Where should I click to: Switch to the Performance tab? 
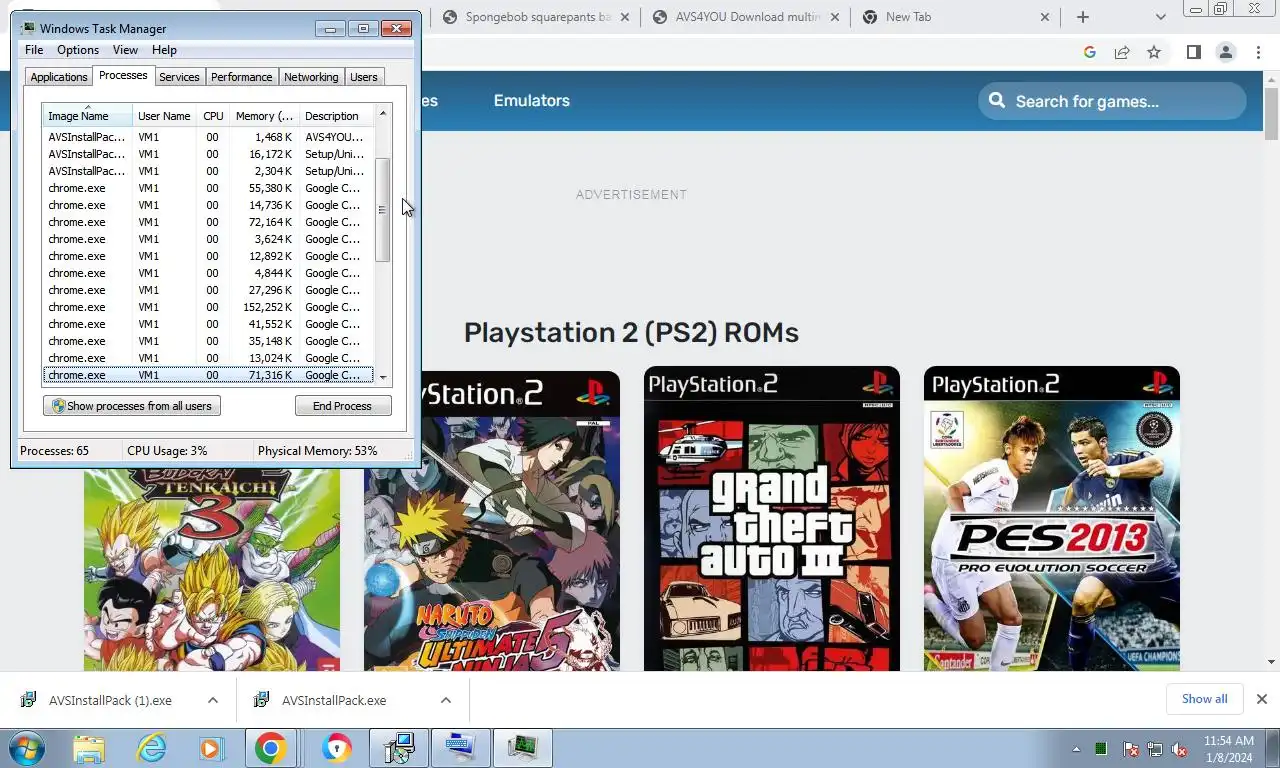pyautogui.click(x=241, y=77)
